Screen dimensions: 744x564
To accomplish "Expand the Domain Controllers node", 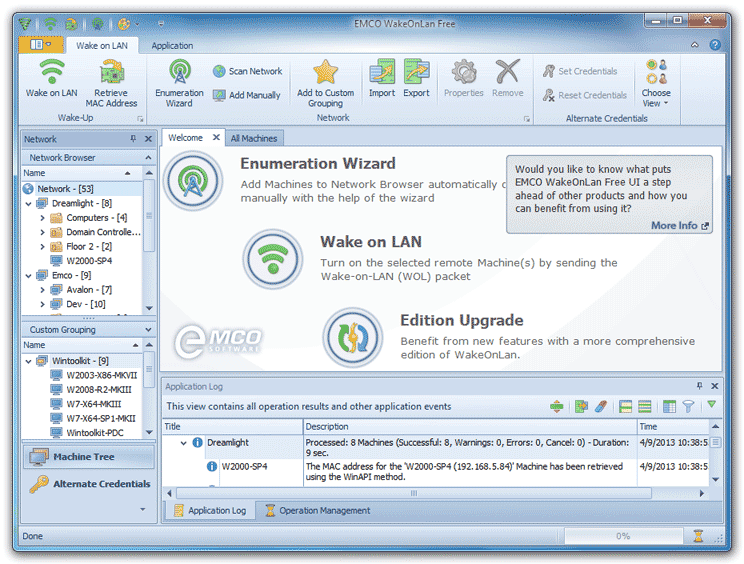I will pyautogui.click(x=43, y=232).
